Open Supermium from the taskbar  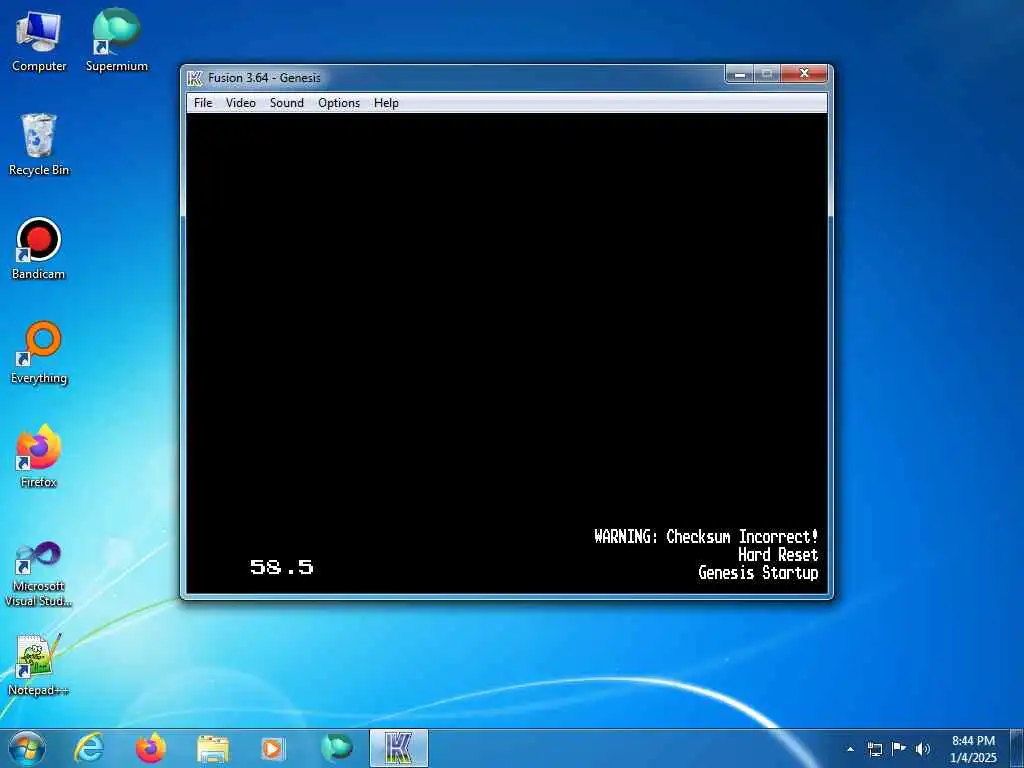(x=336, y=748)
